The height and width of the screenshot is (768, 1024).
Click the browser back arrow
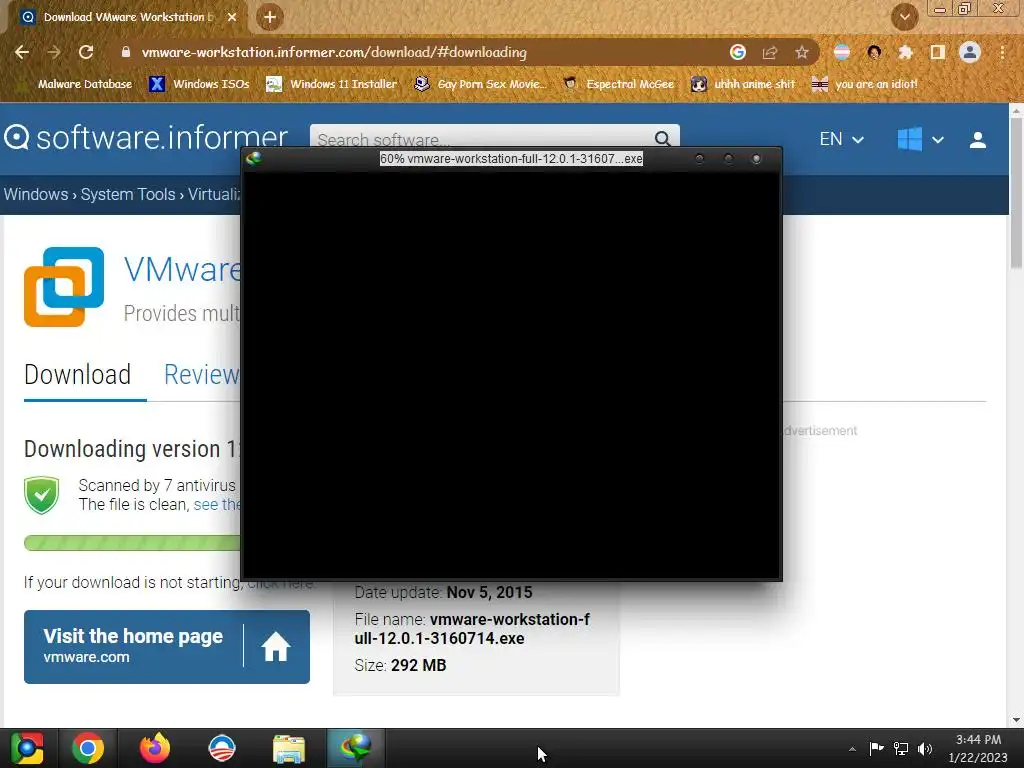click(22, 52)
